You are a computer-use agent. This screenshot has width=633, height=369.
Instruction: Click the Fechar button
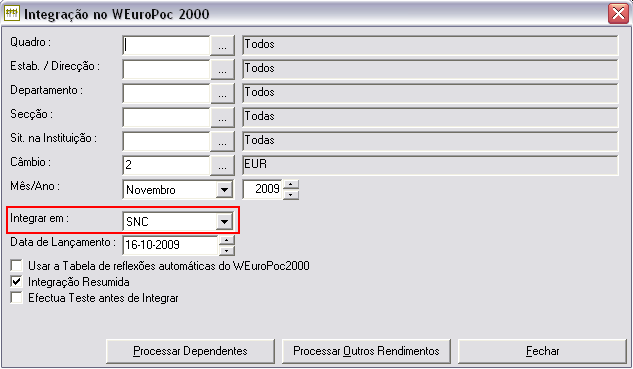point(542,351)
